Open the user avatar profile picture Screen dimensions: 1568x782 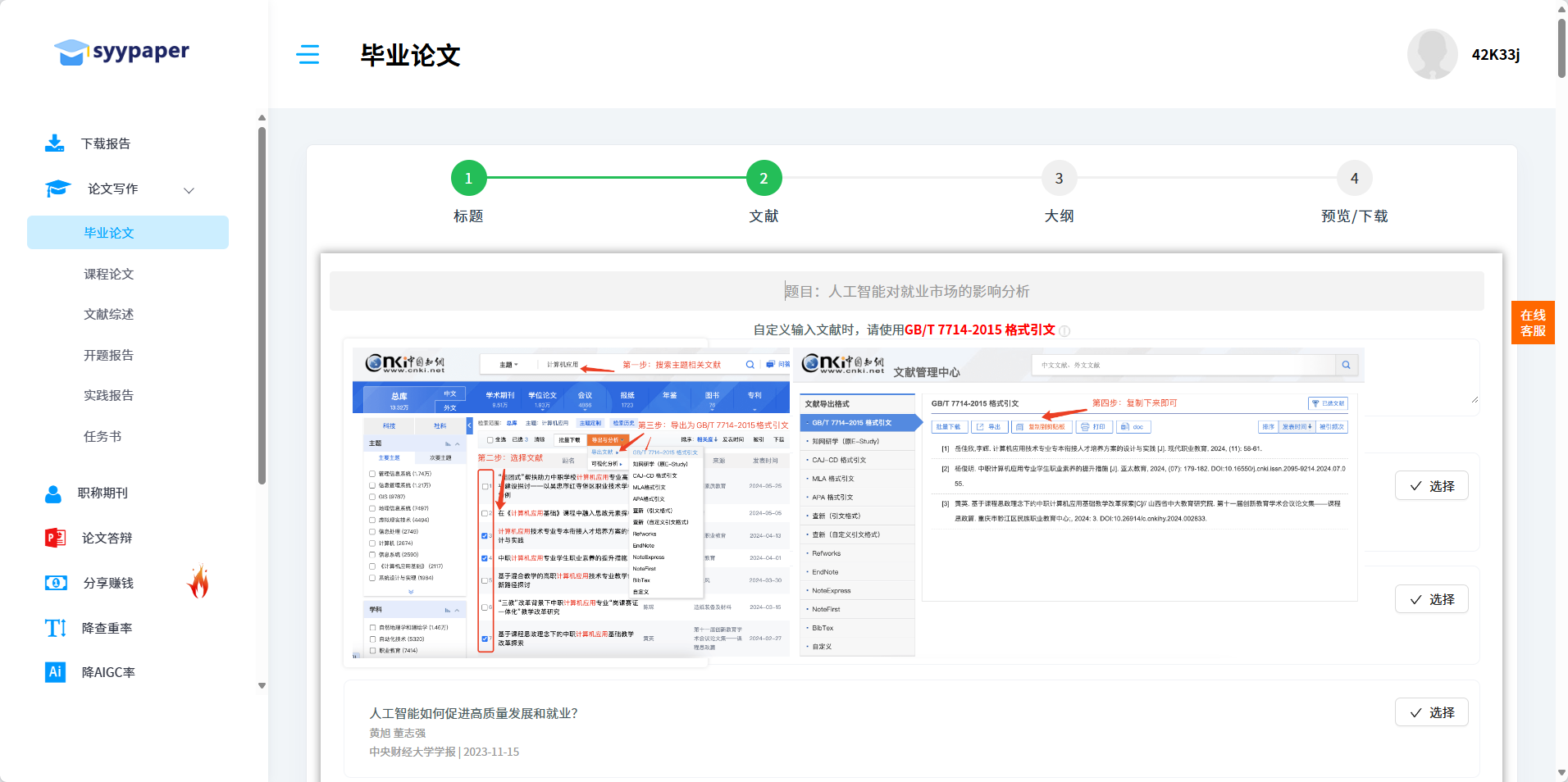(1432, 54)
